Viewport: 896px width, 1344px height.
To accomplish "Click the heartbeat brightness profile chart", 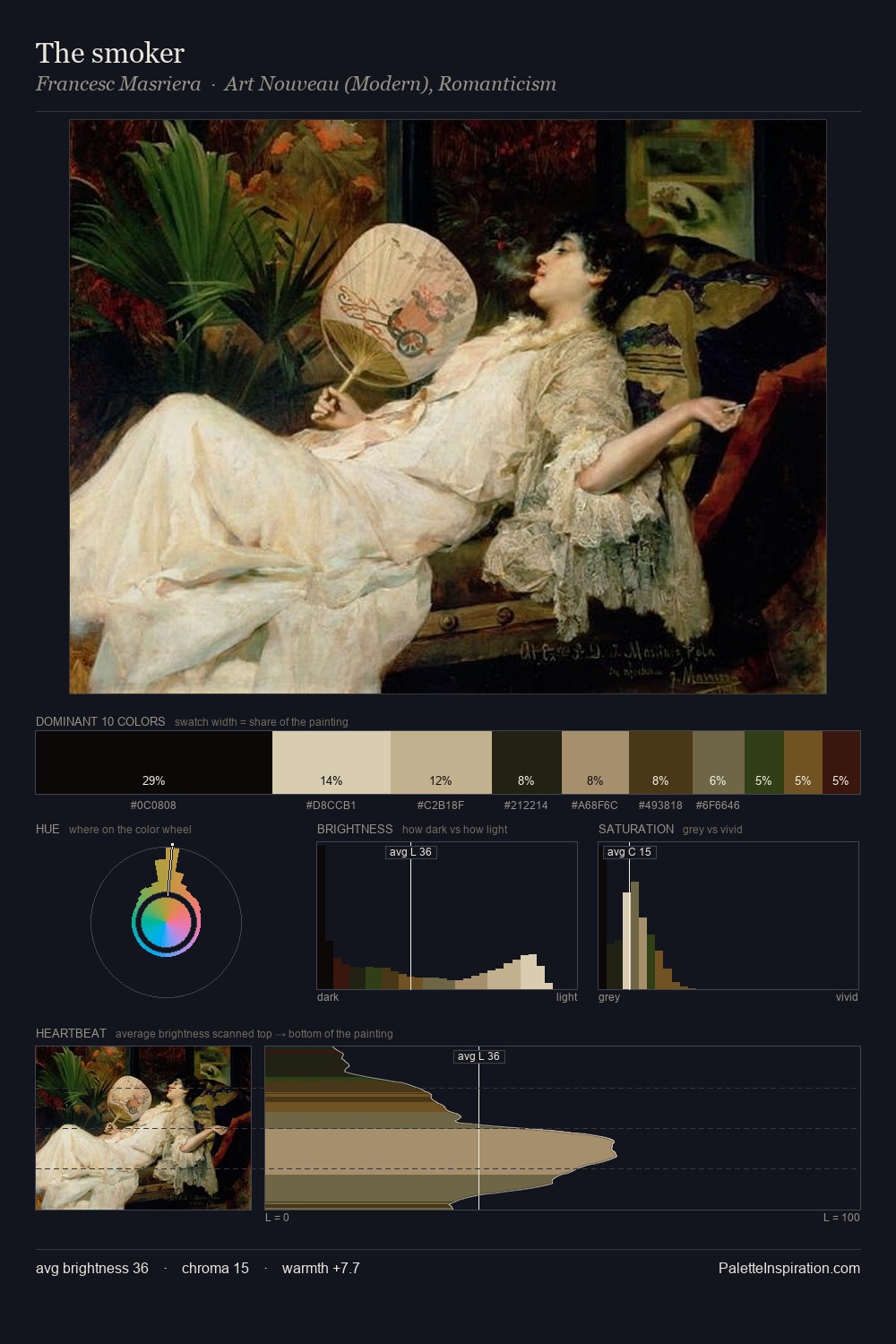I will 563,1128.
